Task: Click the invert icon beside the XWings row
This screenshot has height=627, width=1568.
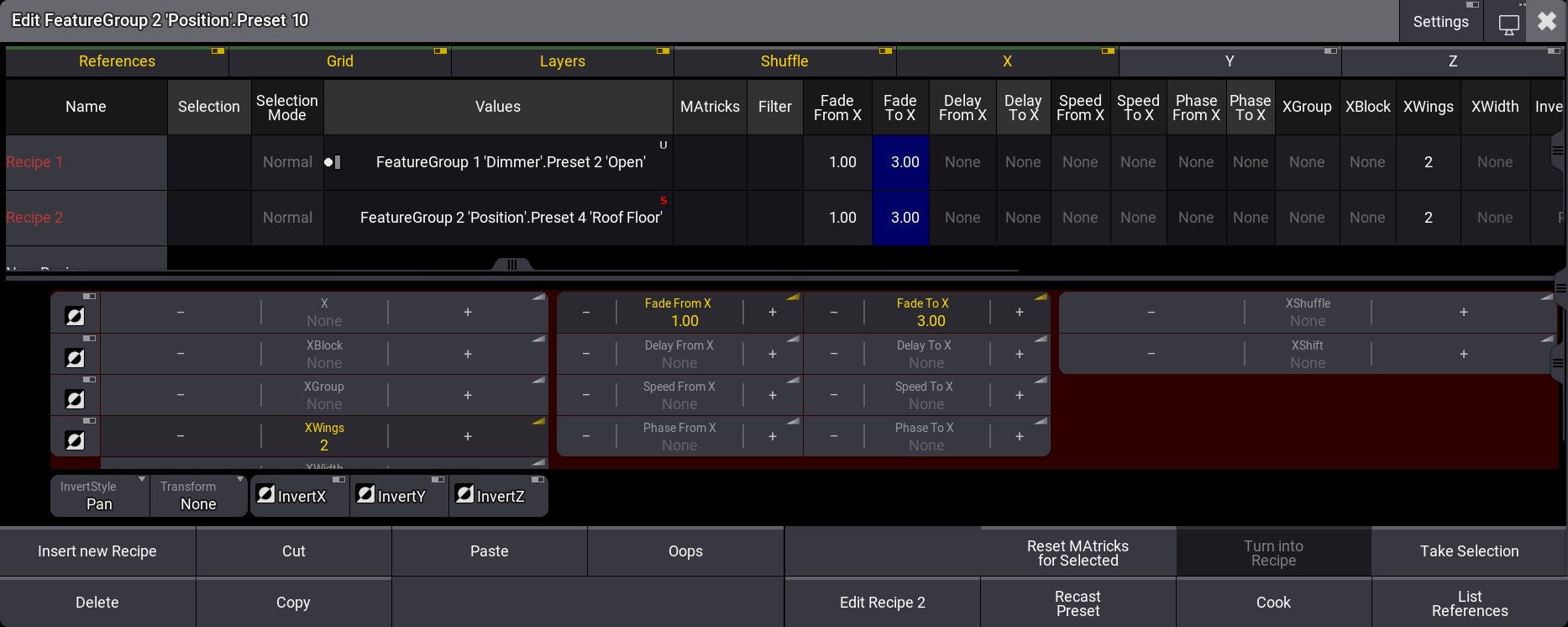Action: click(x=75, y=440)
